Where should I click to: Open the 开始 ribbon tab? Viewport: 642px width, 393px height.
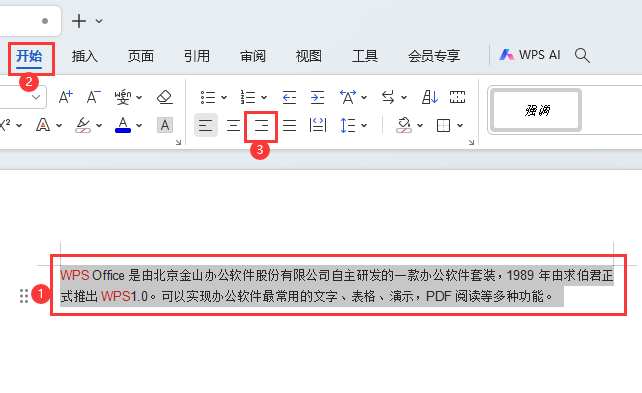coord(29,56)
